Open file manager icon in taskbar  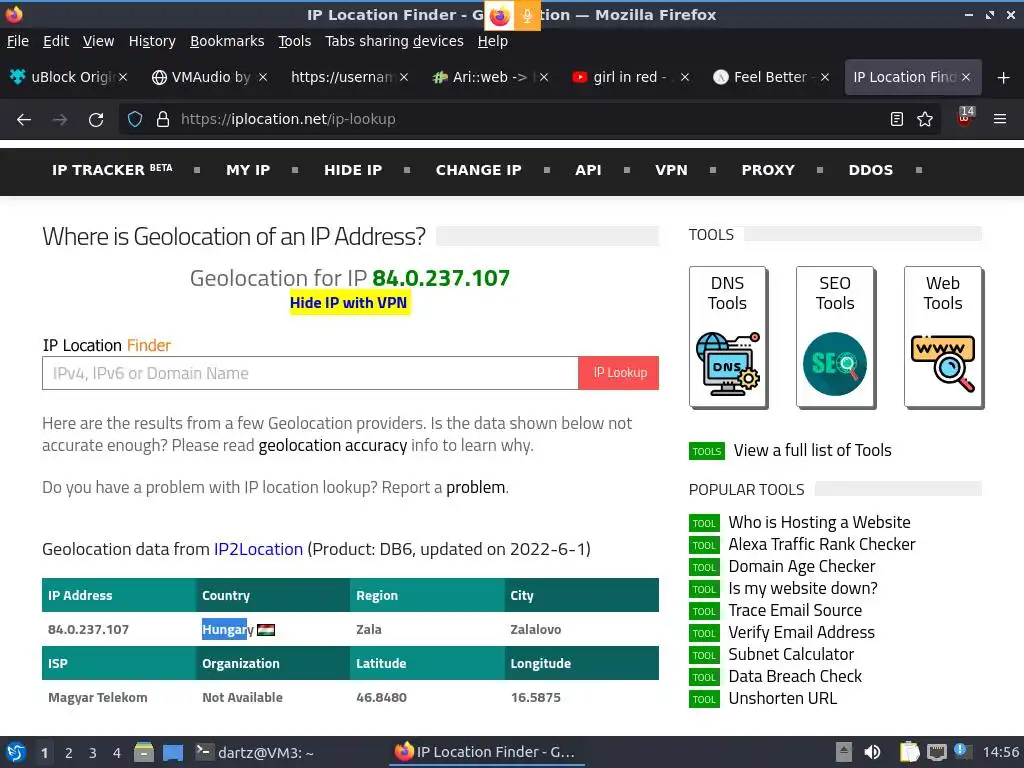[x=144, y=752]
